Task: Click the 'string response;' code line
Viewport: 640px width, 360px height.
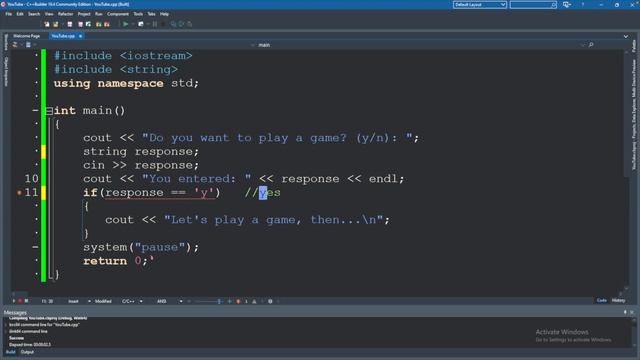Action: [x=141, y=152]
